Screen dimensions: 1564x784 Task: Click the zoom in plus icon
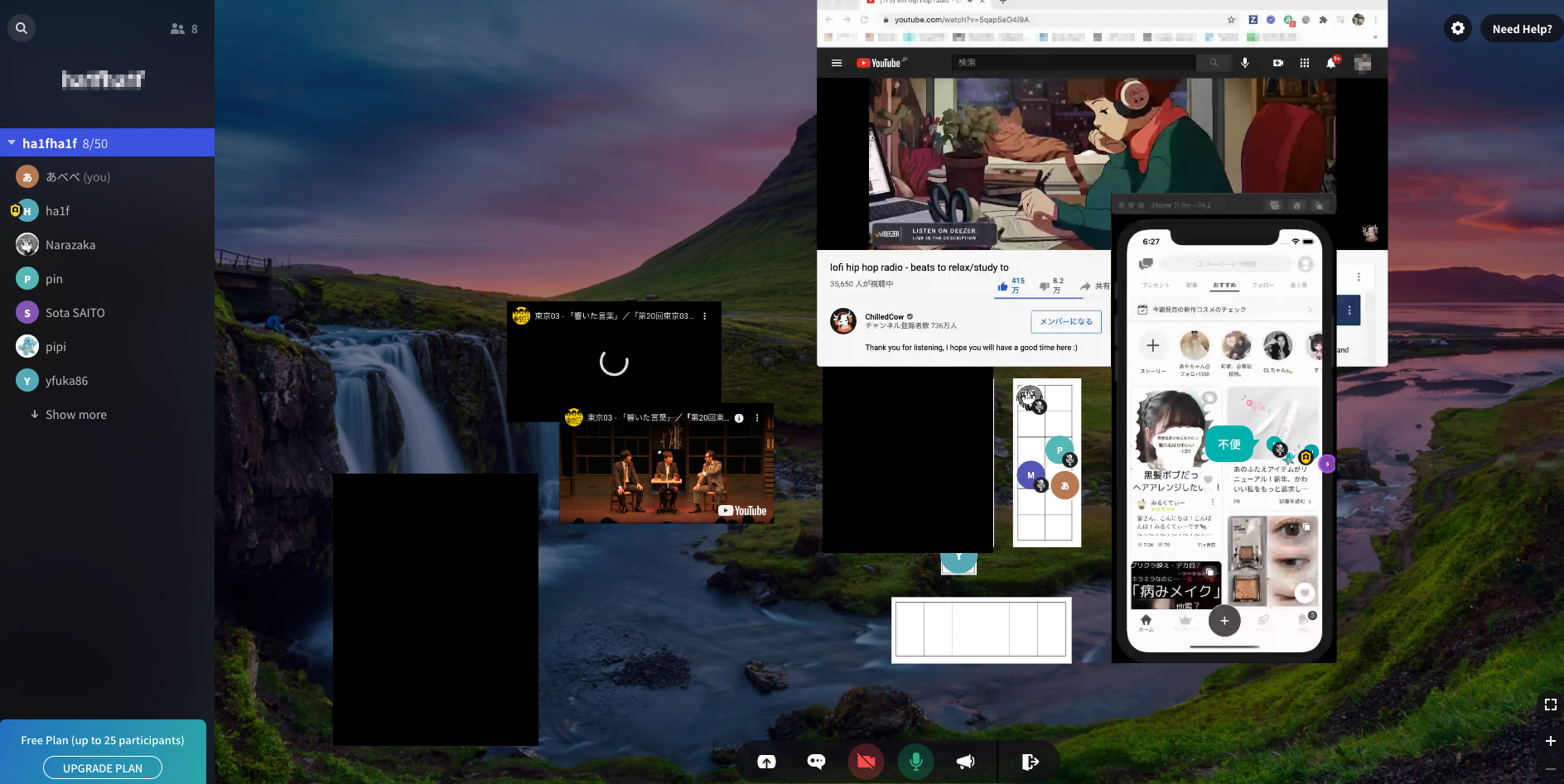pyautogui.click(x=1550, y=741)
